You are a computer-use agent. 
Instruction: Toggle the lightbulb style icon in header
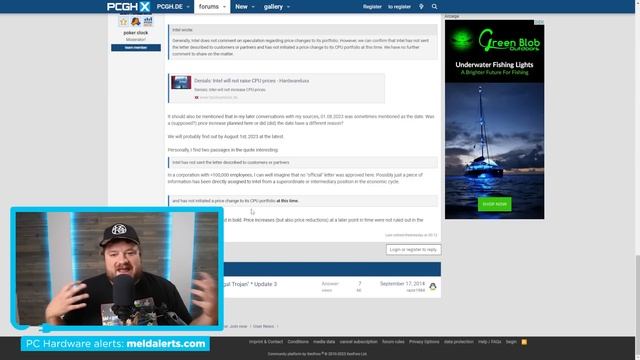click(421, 7)
